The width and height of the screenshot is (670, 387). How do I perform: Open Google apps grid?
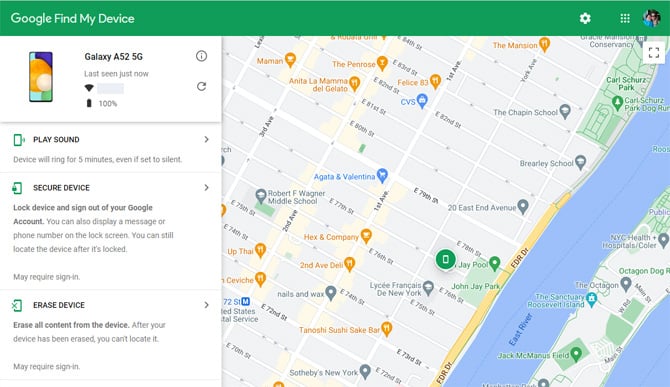625,18
